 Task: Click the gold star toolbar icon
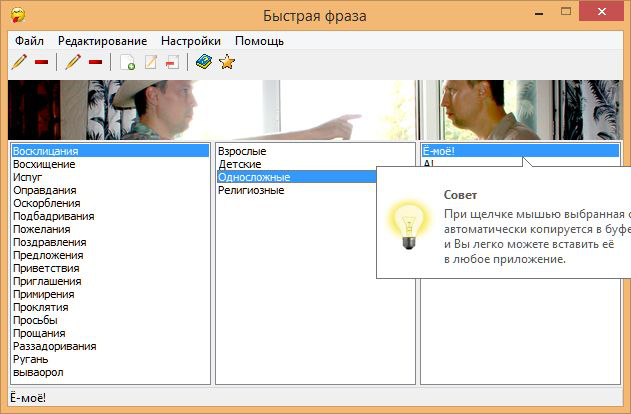227,62
